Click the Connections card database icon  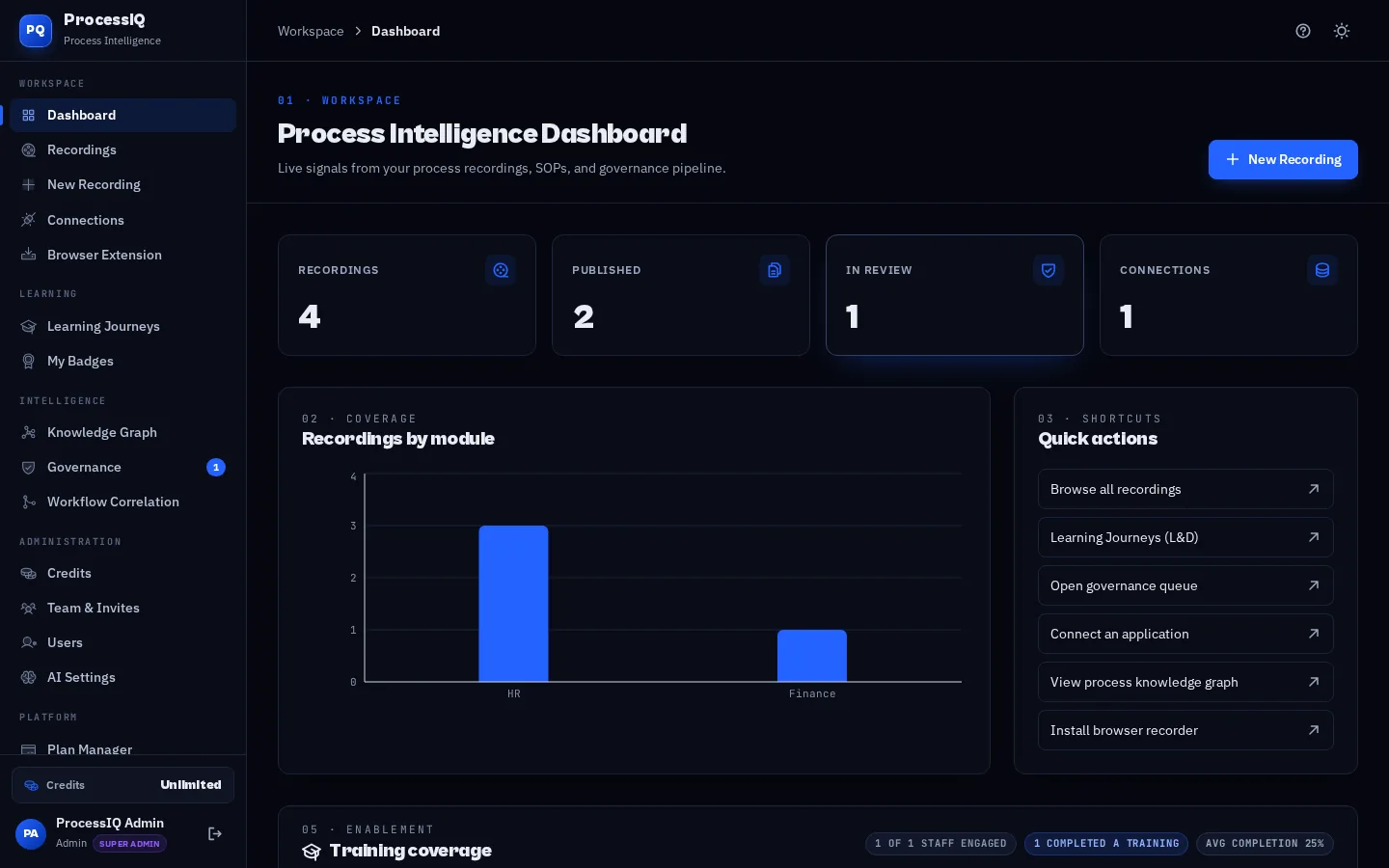[x=1322, y=270]
